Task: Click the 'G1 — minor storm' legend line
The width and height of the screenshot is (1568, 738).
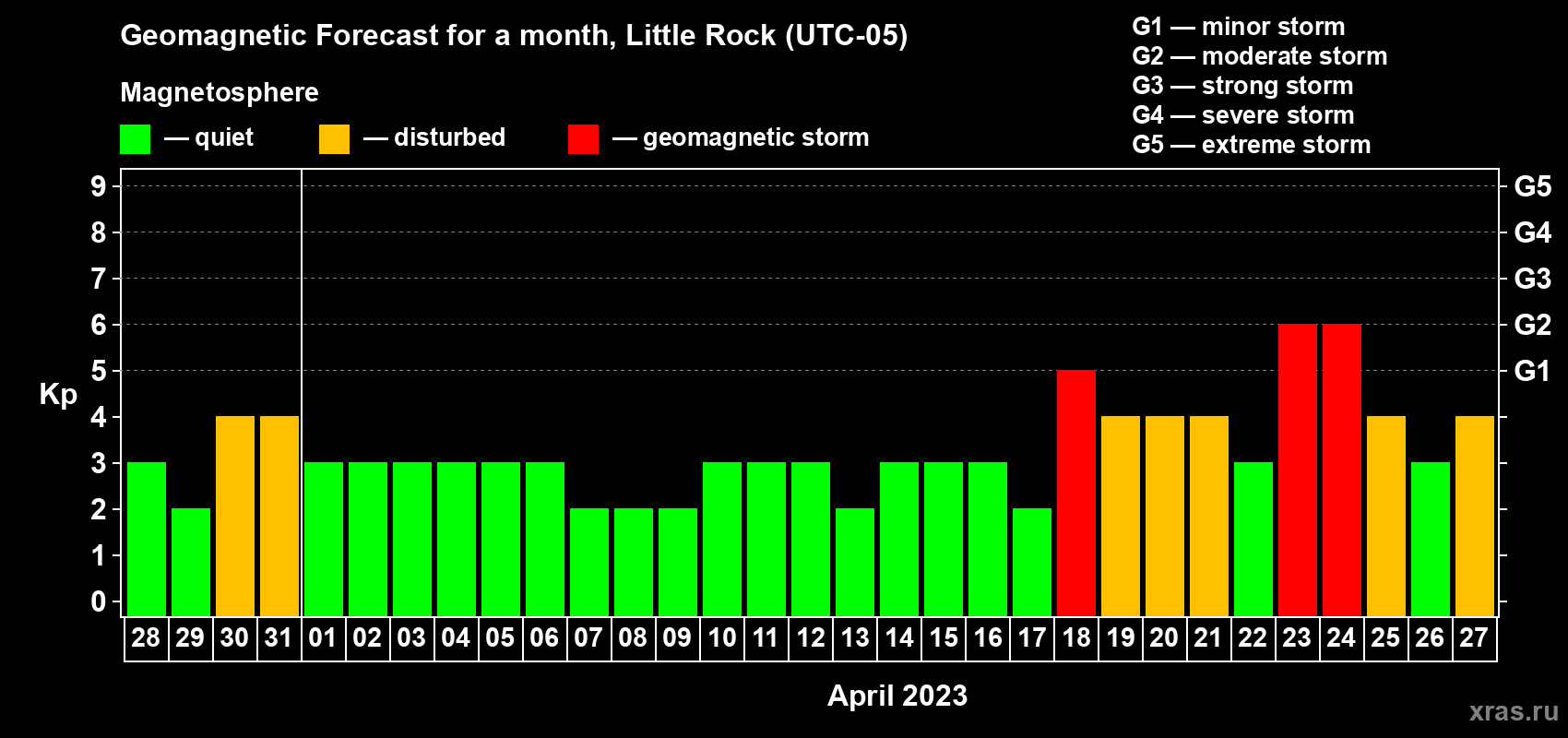Action: click(x=1238, y=27)
